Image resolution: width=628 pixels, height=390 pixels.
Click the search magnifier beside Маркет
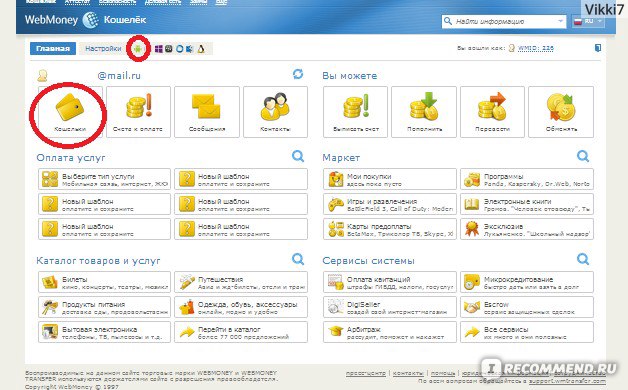tap(583, 156)
